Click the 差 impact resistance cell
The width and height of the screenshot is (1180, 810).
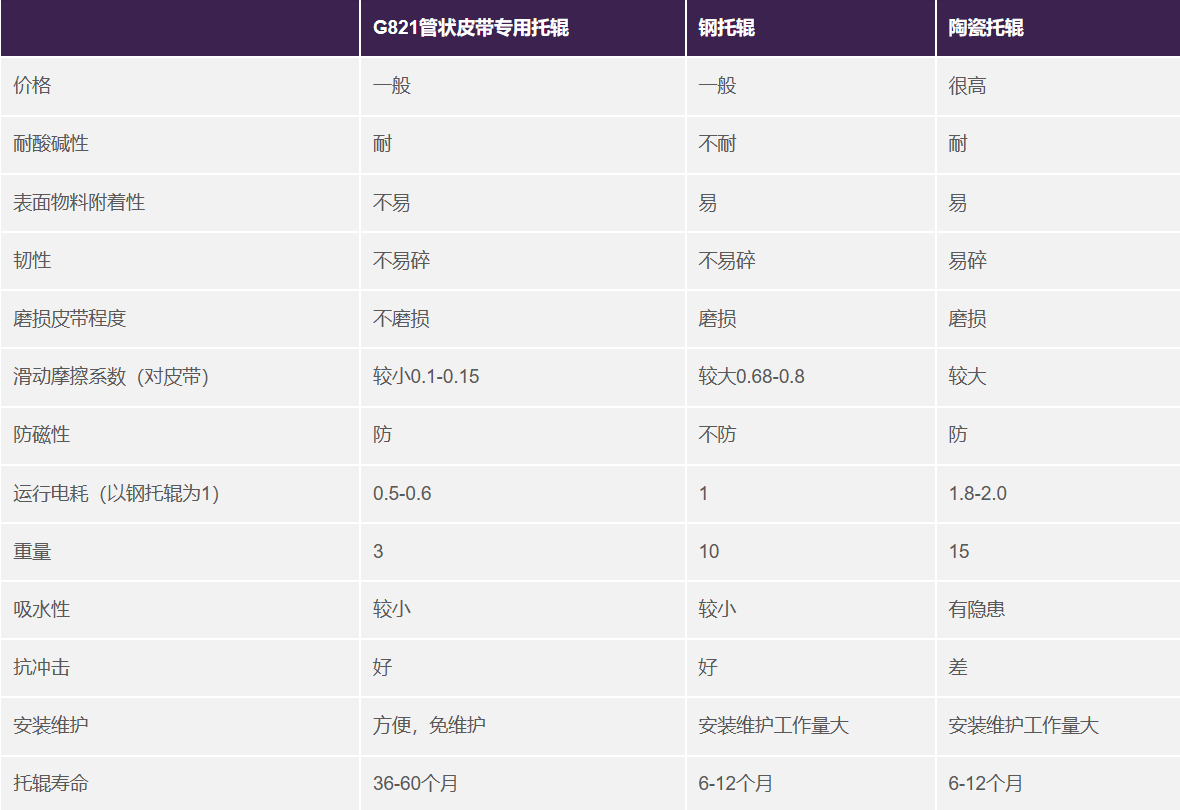coord(958,667)
